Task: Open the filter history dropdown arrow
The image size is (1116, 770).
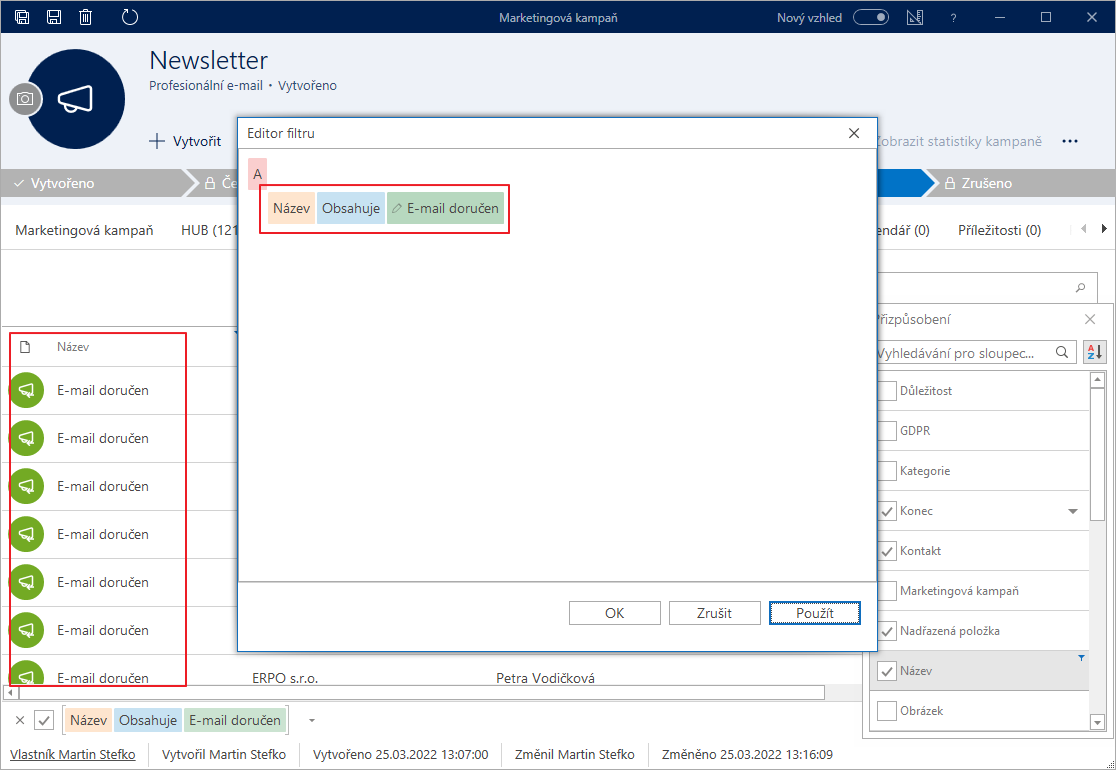Action: pos(312,721)
